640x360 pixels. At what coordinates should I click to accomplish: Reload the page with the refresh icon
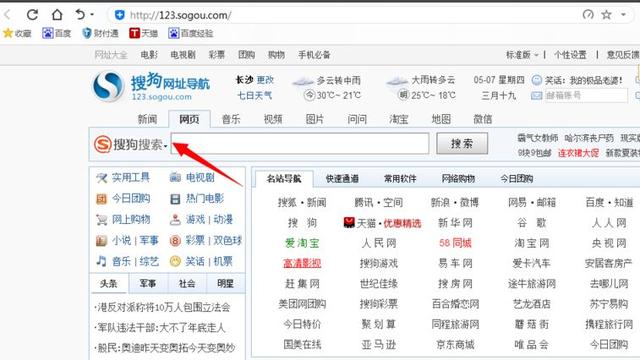point(32,15)
